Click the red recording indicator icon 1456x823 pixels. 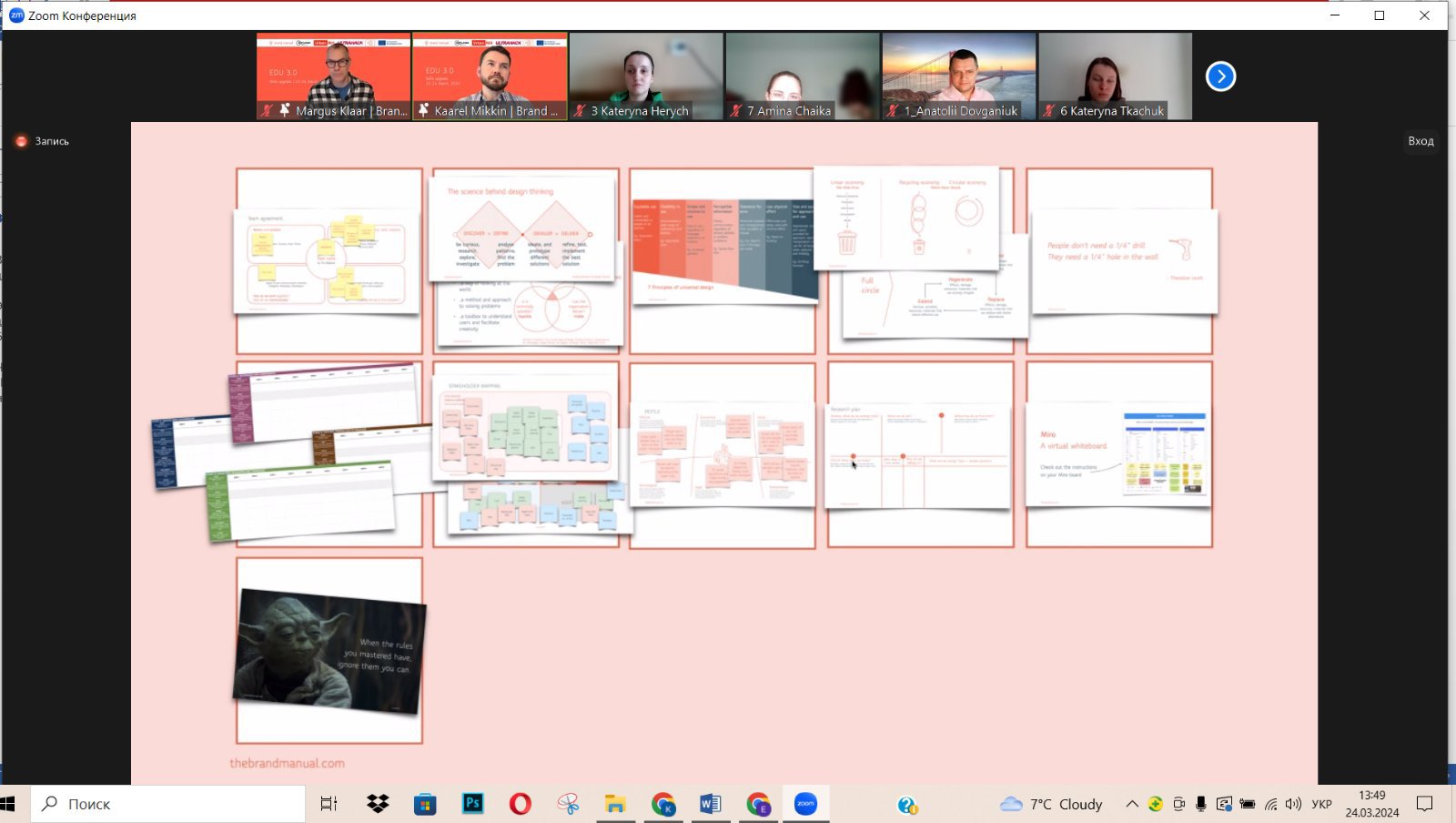click(22, 141)
